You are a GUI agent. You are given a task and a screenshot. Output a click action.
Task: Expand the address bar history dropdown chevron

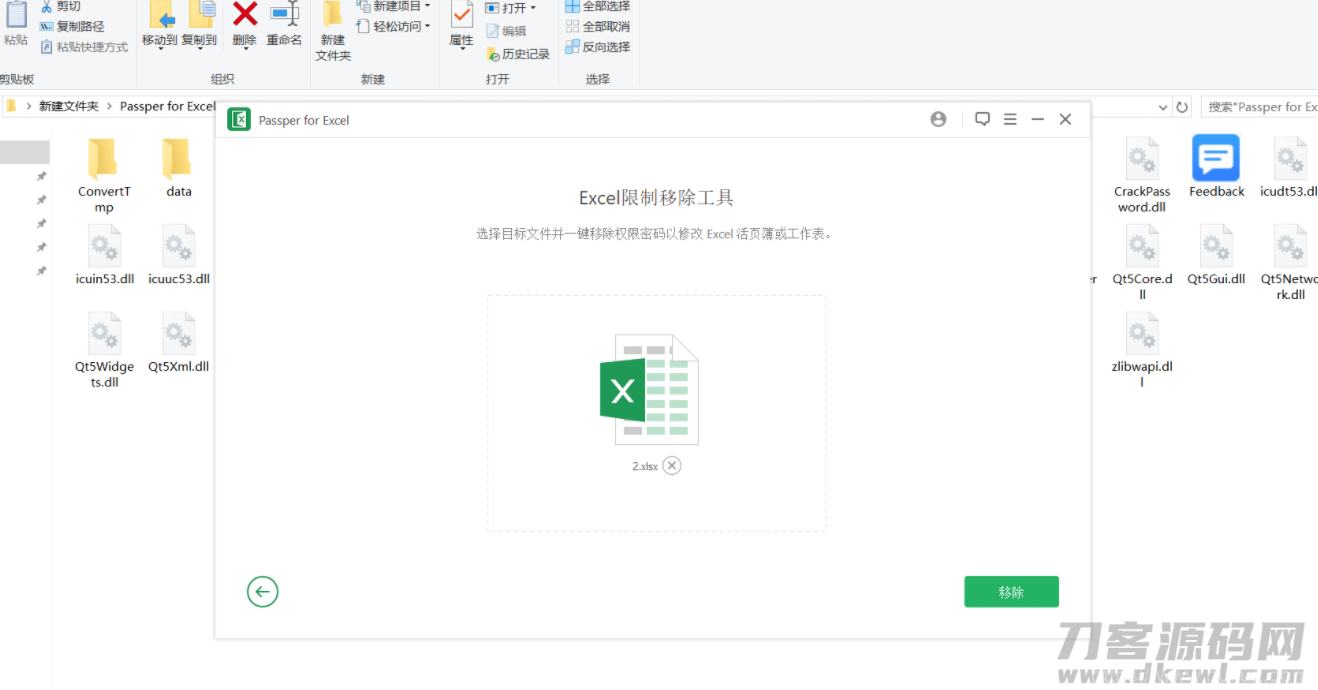[x=1163, y=107]
